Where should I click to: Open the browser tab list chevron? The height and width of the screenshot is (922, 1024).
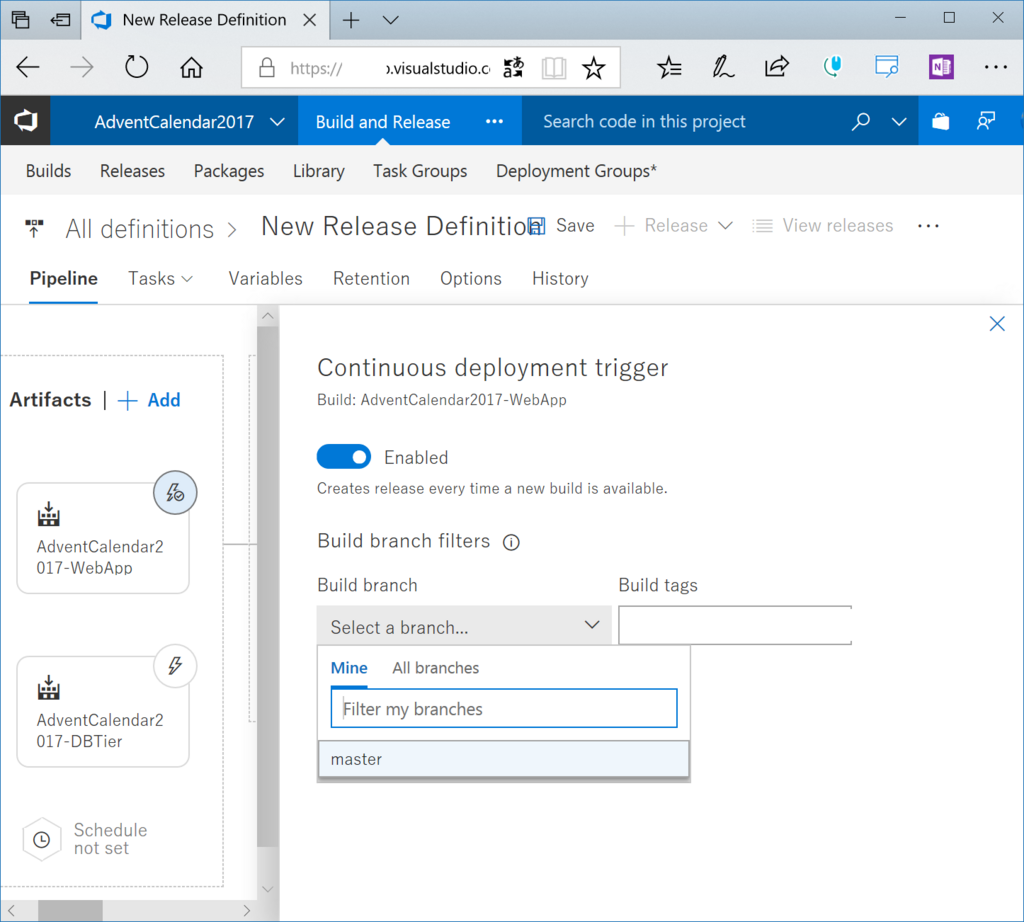point(391,20)
